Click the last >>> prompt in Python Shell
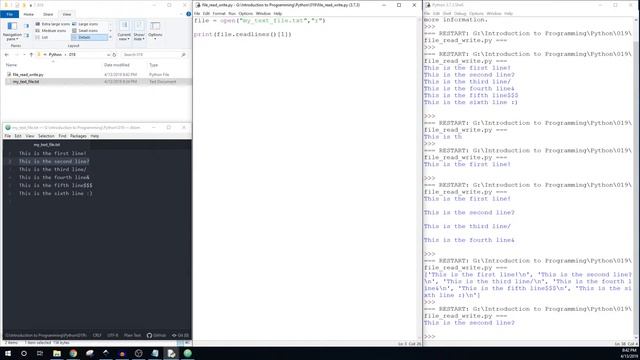Viewport: 640px width, 360px height. click(429, 337)
